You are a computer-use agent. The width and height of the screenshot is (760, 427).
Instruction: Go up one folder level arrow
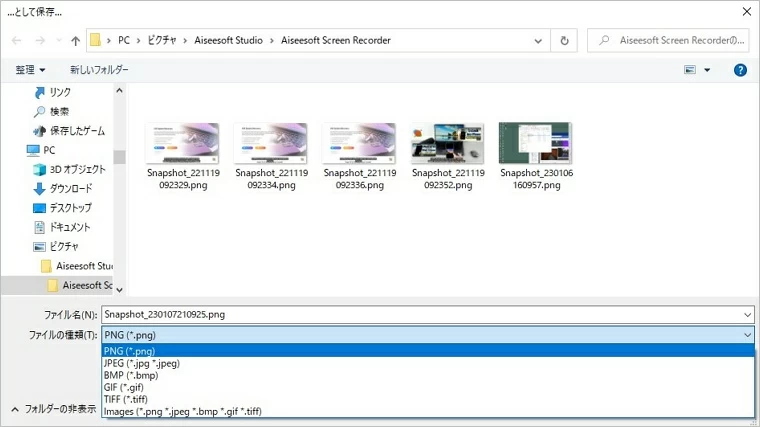tap(75, 41)
